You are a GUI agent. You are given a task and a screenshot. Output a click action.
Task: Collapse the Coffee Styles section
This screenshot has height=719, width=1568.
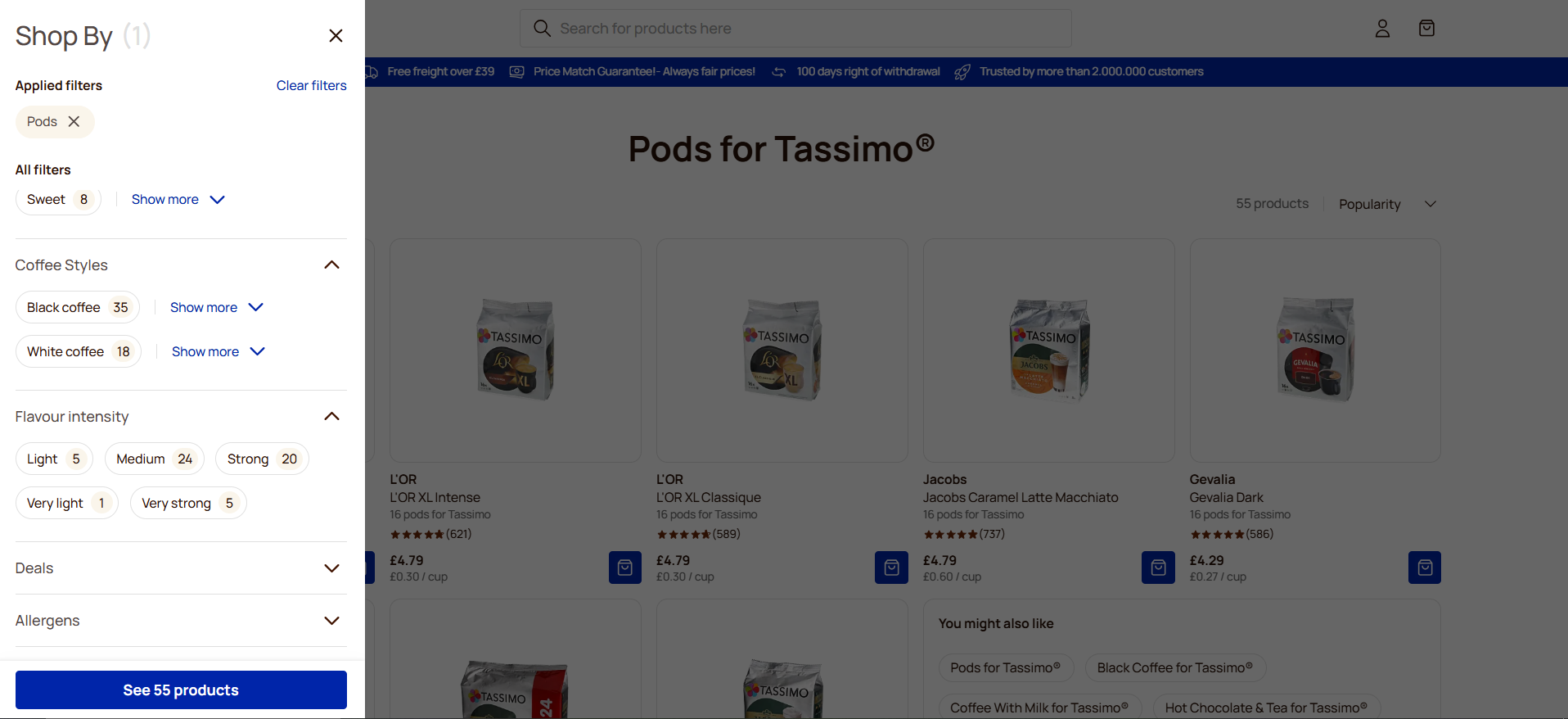(x=331, y=265)
